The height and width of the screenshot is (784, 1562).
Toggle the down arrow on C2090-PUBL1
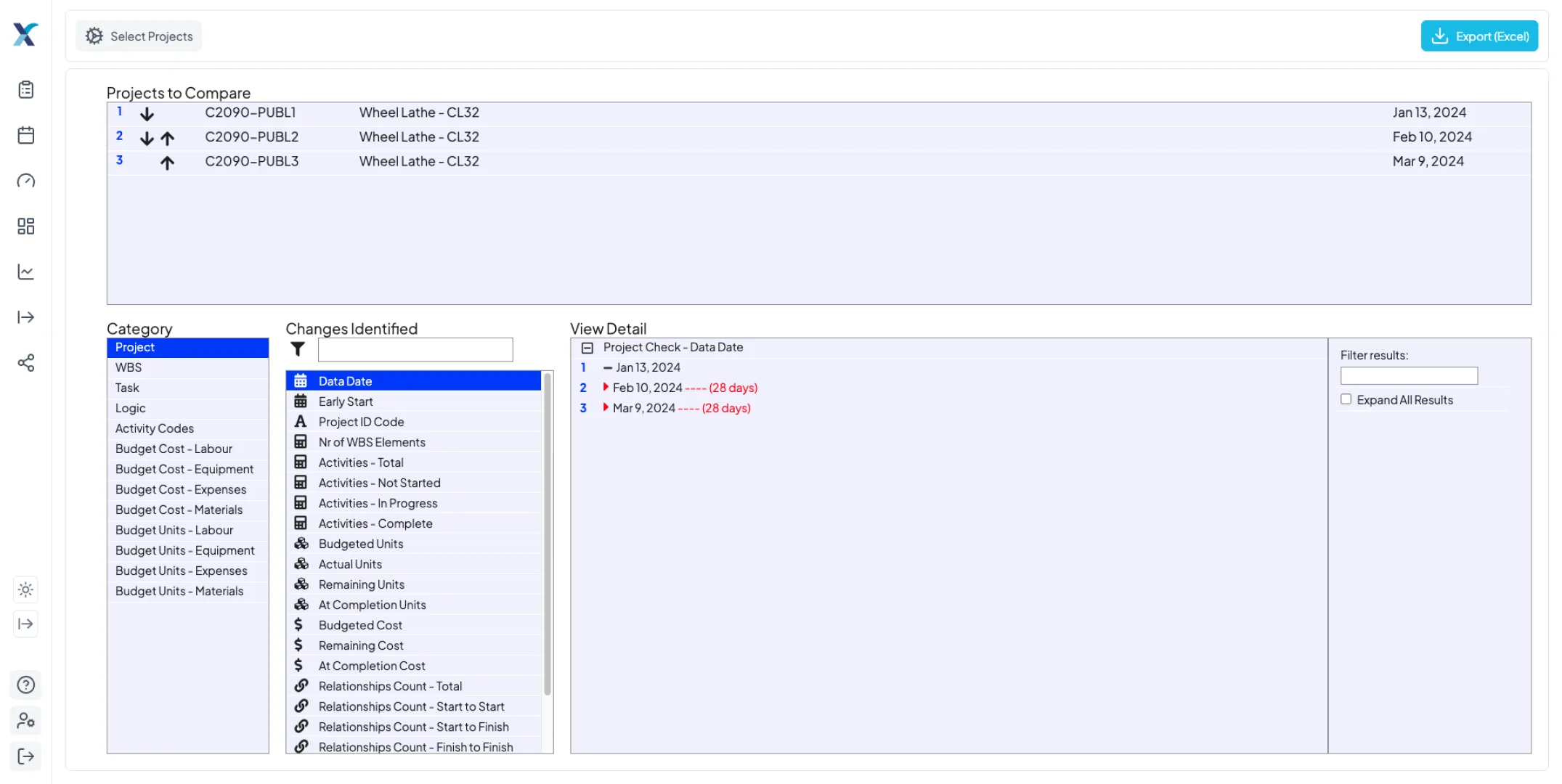point(147,113)
